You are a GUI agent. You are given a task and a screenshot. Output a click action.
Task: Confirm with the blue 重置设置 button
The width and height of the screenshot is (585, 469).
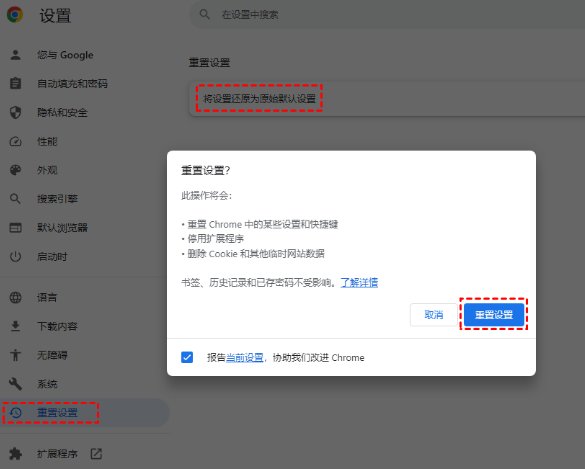coord(494,315)
